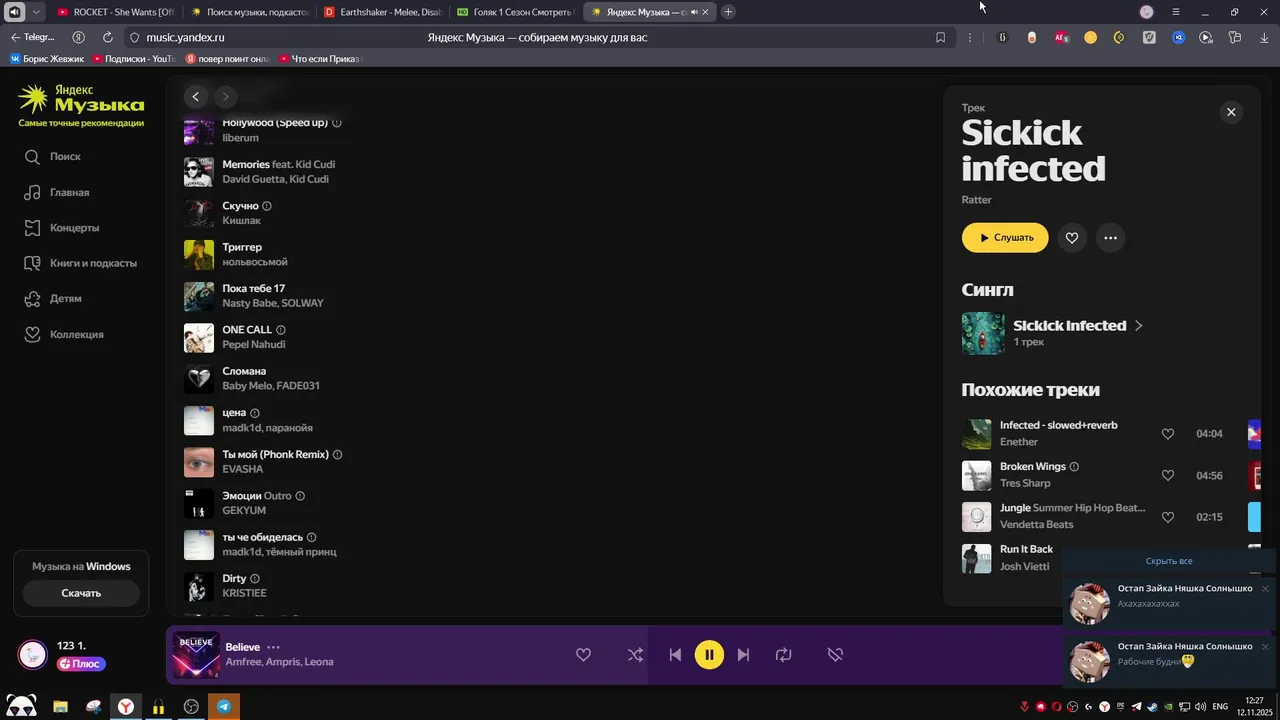Click the Believe album cover in the player

(x=196, y=655)
